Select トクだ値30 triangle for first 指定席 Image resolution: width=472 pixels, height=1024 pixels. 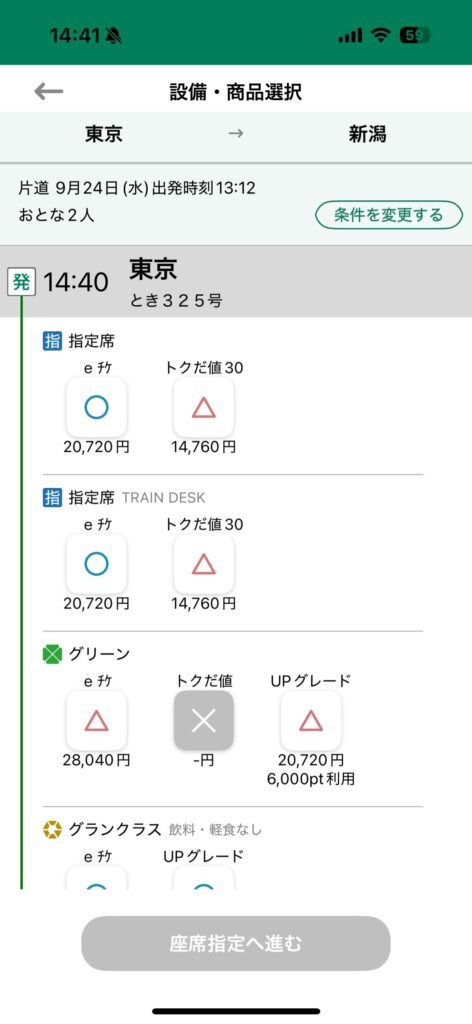pos(204,408)
